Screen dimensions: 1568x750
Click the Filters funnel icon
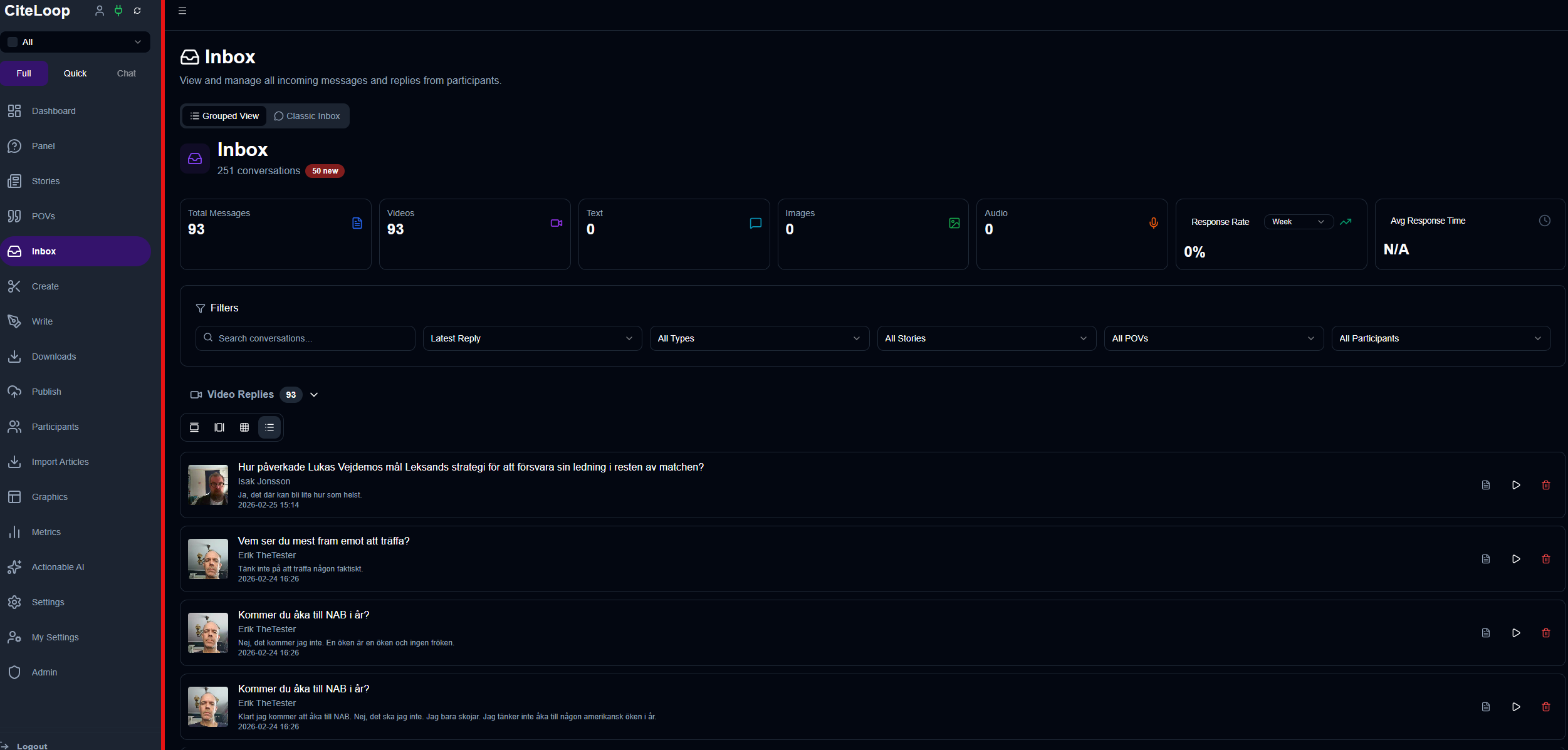click(201, 308)
